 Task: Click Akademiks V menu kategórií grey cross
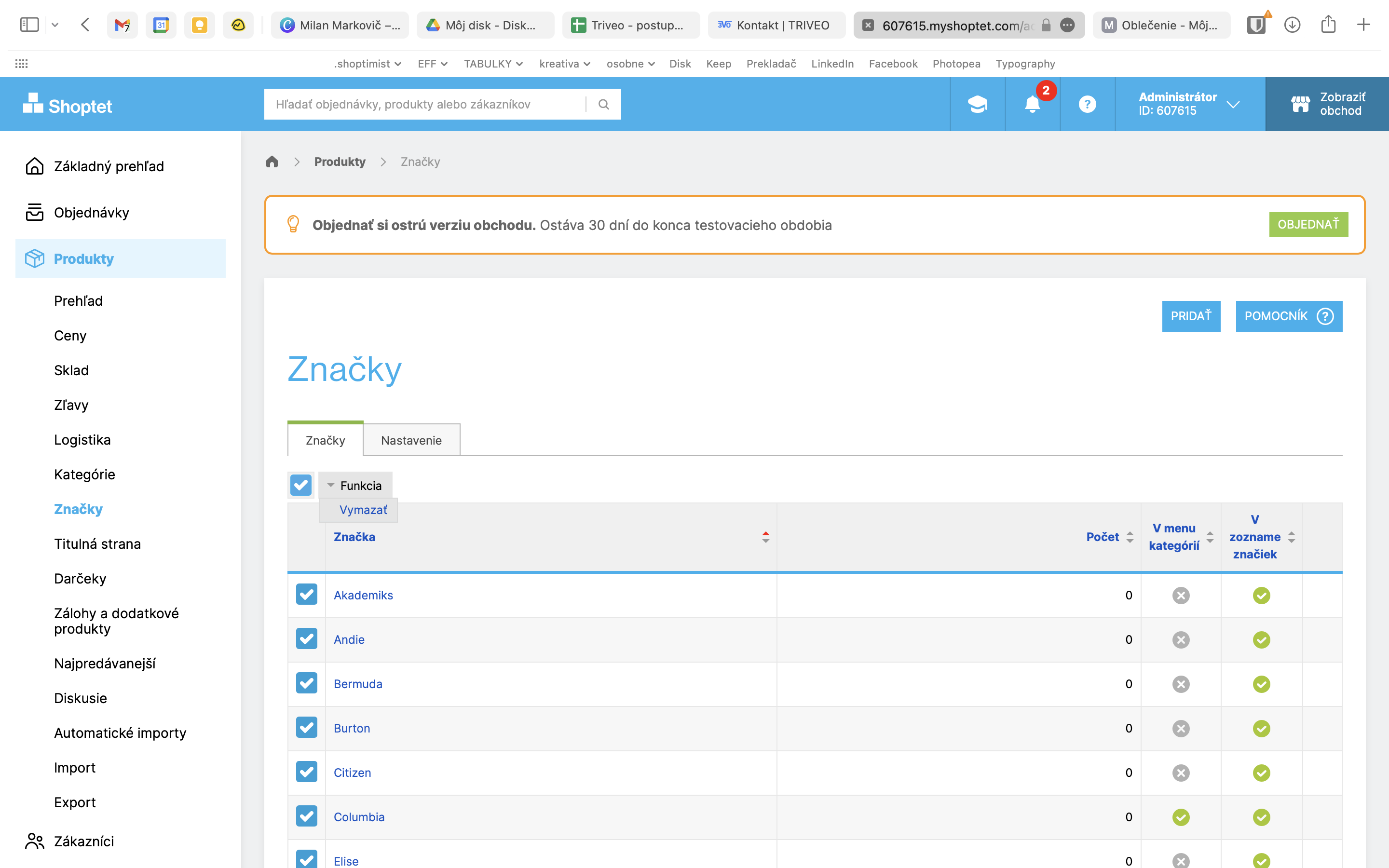pos(1181,596)
